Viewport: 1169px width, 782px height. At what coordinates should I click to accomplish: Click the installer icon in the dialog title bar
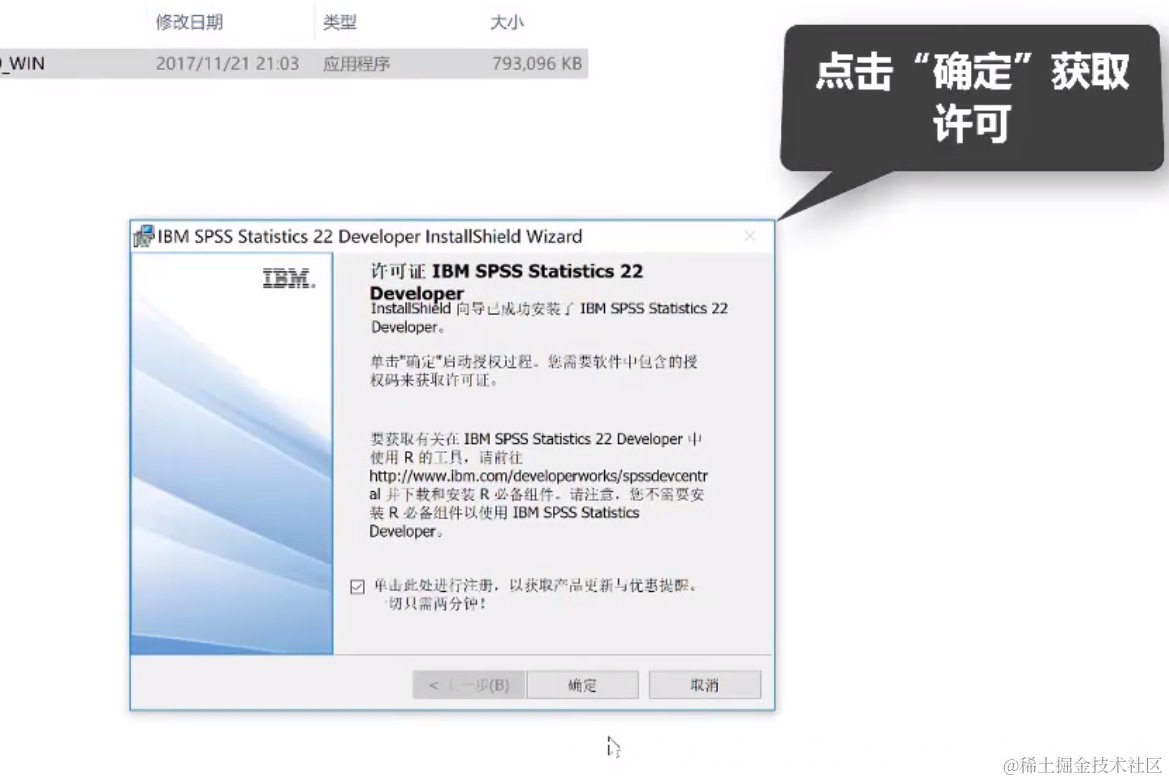click(141, 237)
